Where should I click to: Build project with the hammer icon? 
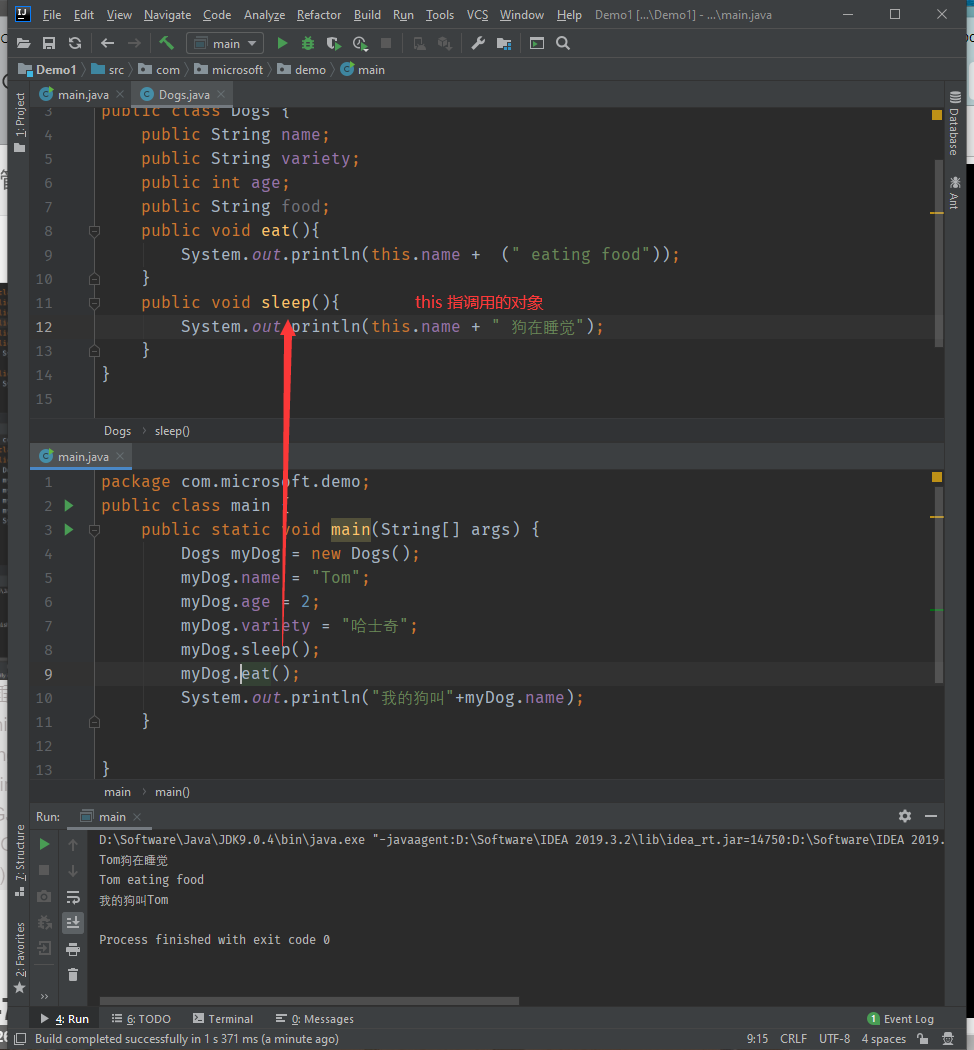[x=166, y=44]
